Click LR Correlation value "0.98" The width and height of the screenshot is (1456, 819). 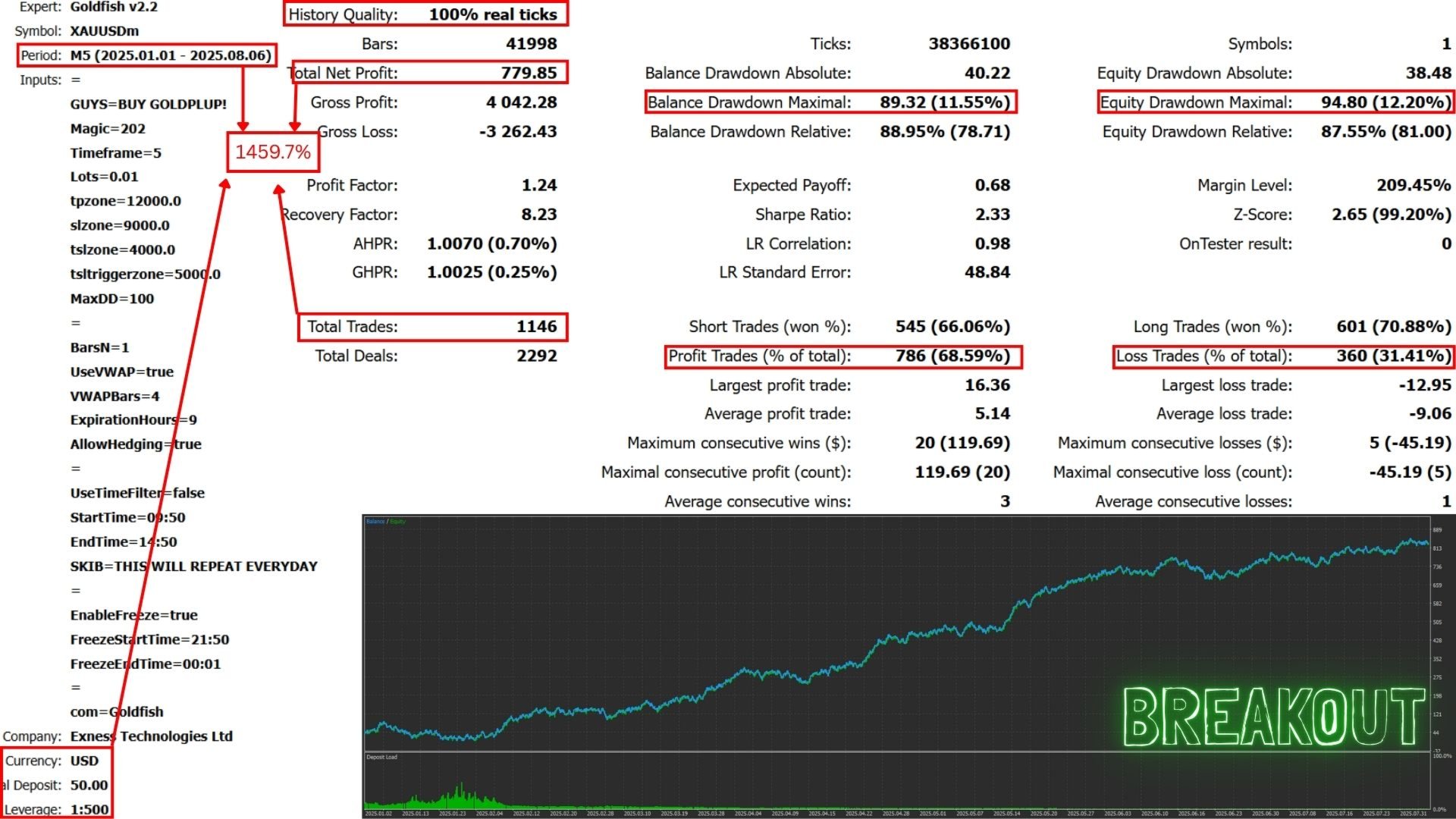[993, 243]
